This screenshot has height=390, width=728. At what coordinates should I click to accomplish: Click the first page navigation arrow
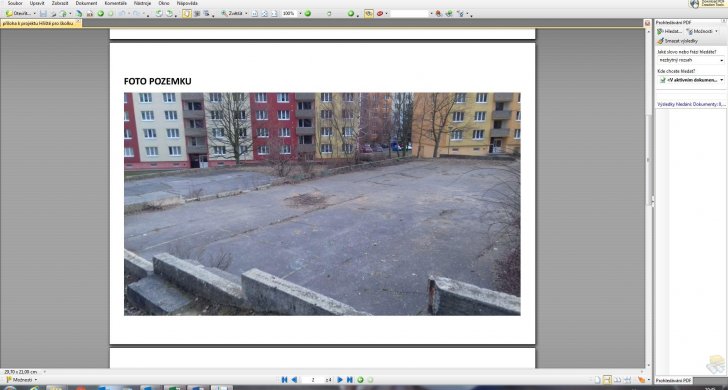click(284, 380)
